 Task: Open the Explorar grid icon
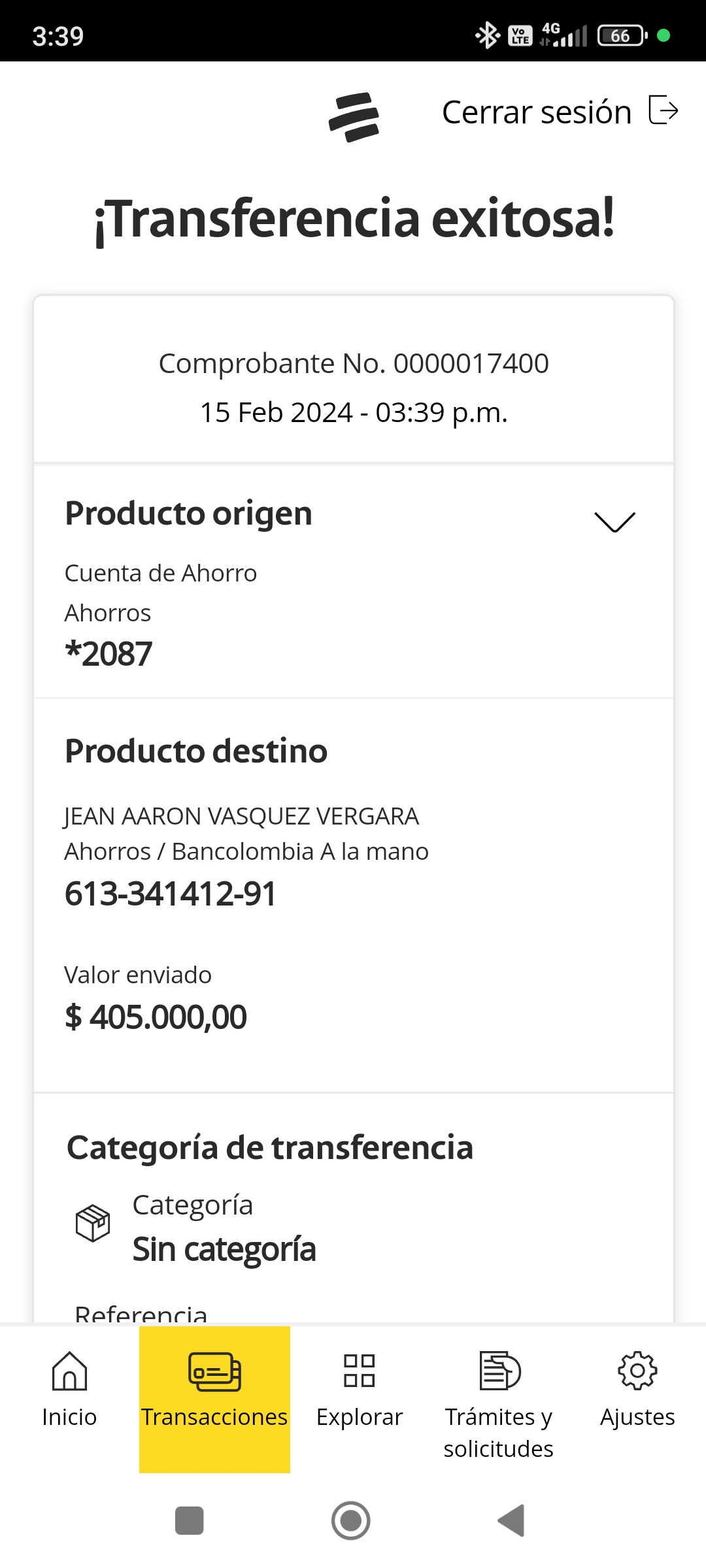360,1371
